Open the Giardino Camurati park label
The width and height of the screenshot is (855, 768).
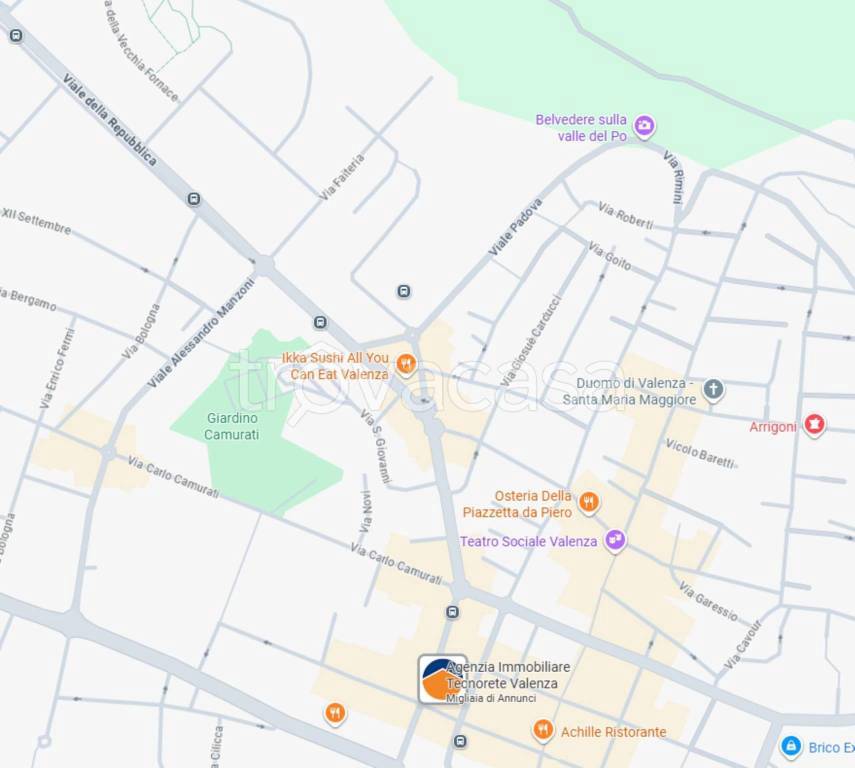(232, 426)
